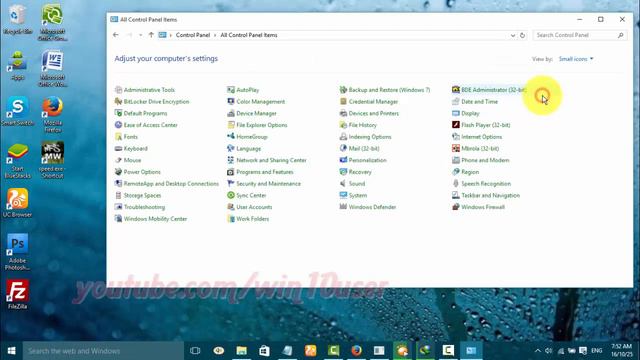Open the Indexing Options link
Viewport: 640px width, 360px height.
(x=370, y=137)
